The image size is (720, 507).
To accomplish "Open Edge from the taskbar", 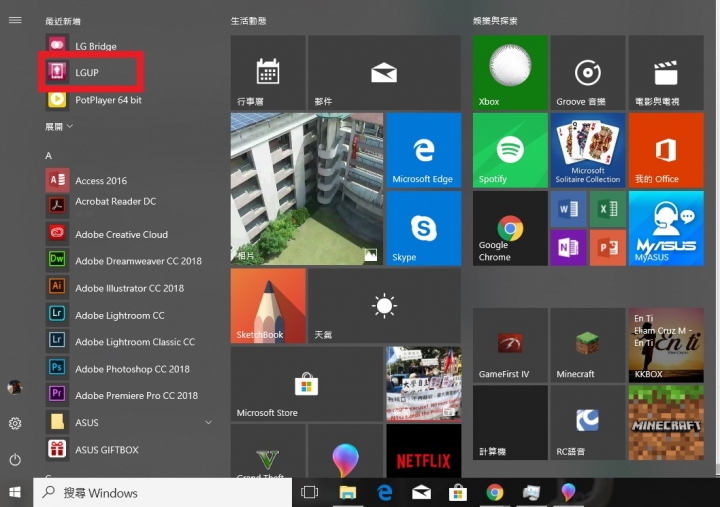I will click(384, 492).
